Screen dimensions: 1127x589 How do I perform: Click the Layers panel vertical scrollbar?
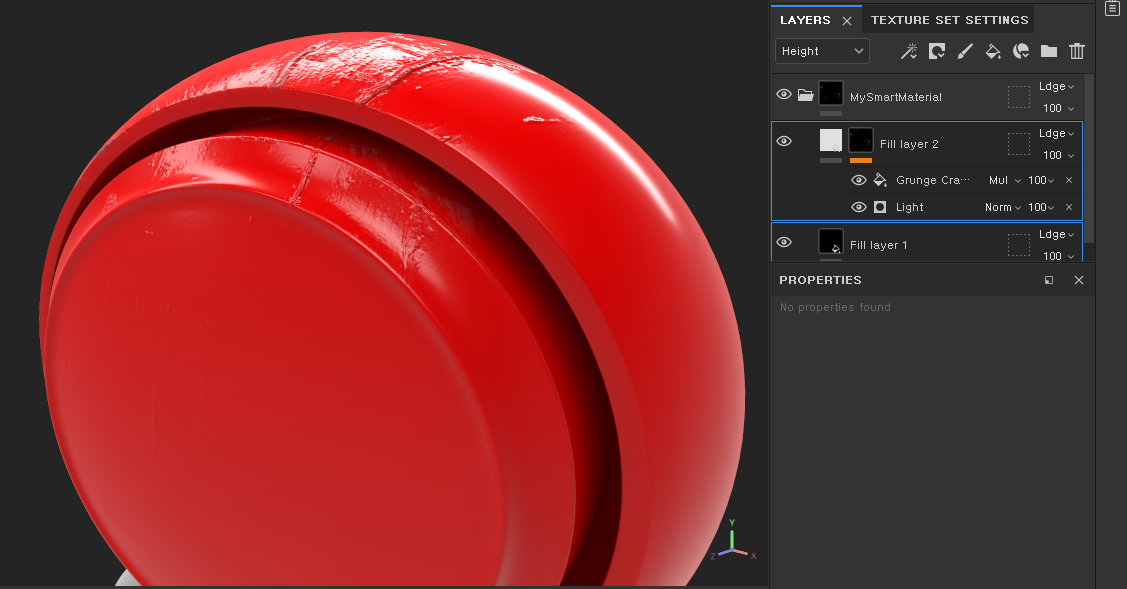point(1089,158)
